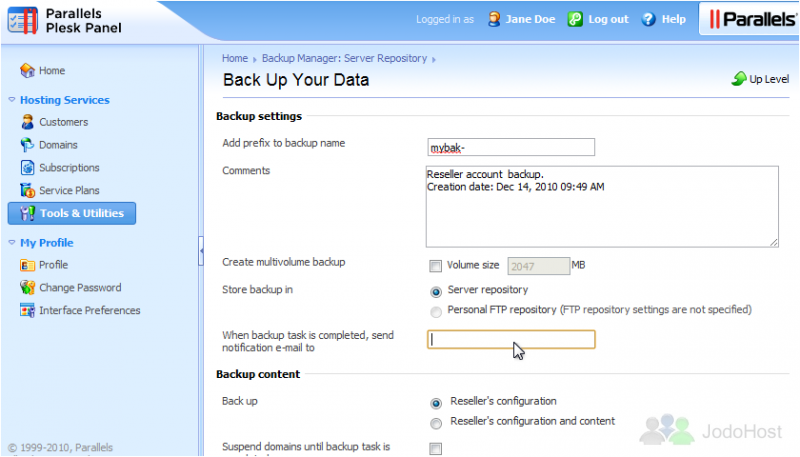Image resolution: width=800 pixels, height=457 pixels.
Task: Click the Help question mark icon
Action: (x=648, y=19)
